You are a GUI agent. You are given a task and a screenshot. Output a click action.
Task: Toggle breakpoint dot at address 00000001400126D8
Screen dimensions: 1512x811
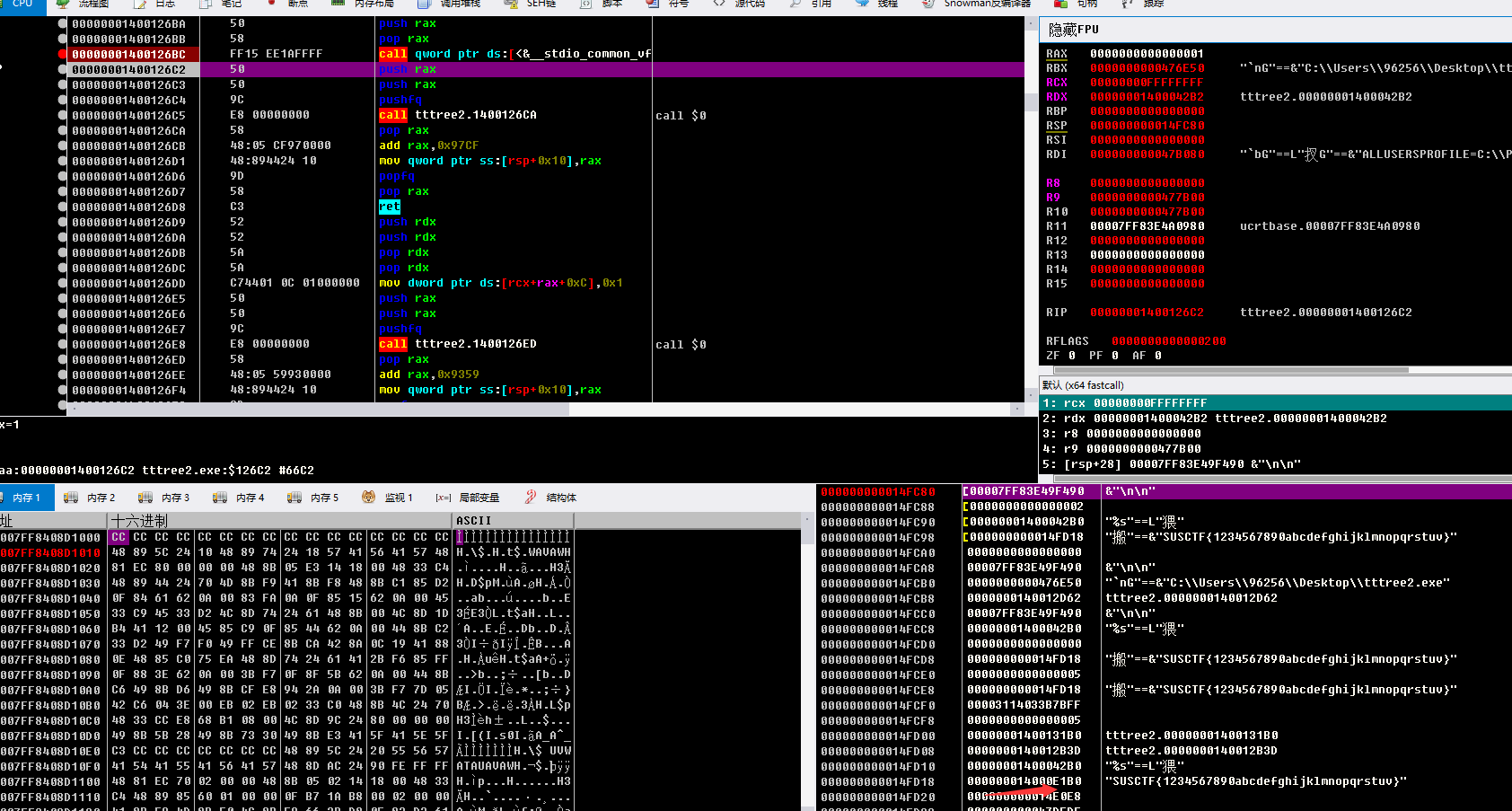62,207
